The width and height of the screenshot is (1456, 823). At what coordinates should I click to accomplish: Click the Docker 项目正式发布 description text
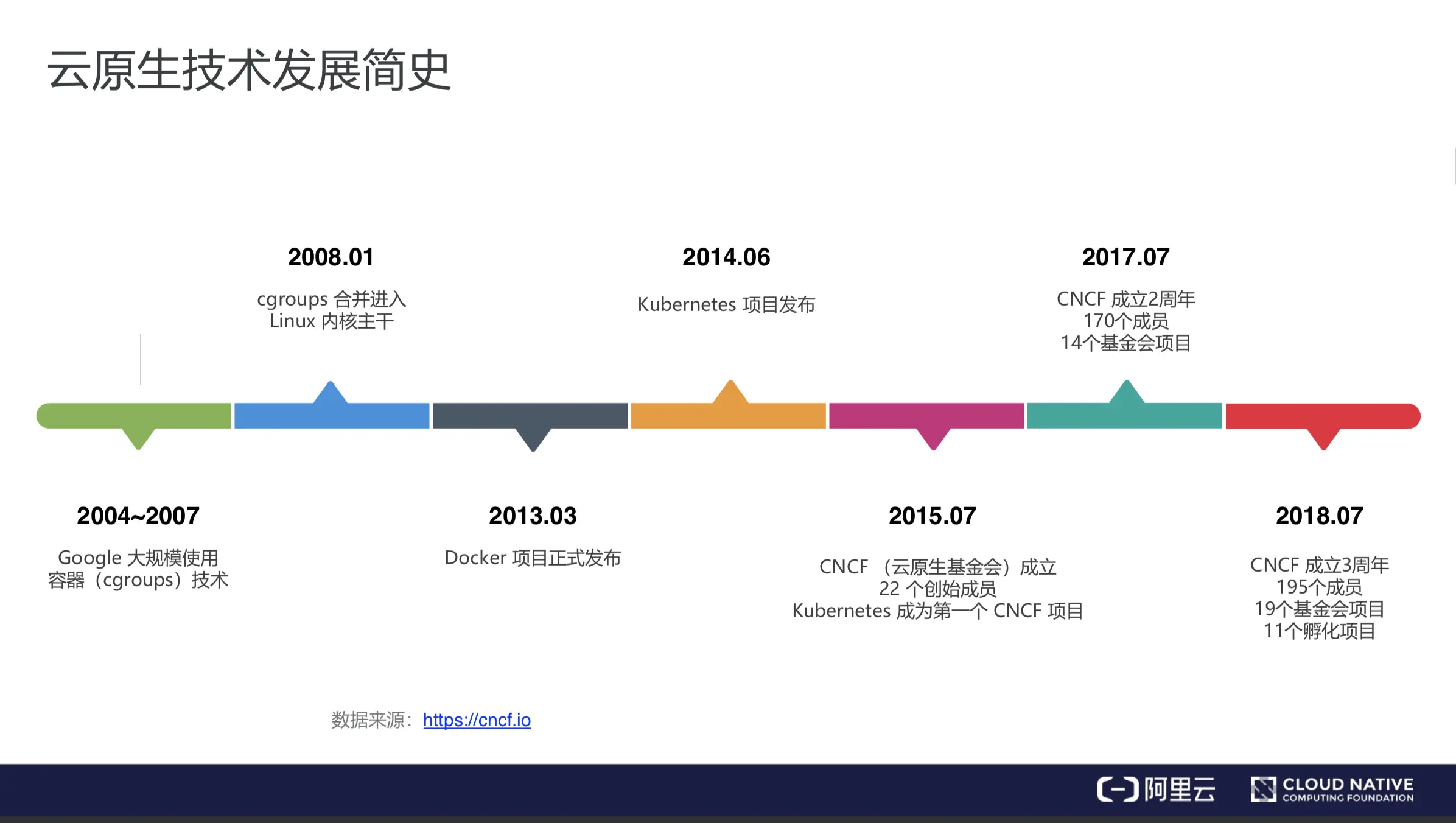tap(533, 558)
